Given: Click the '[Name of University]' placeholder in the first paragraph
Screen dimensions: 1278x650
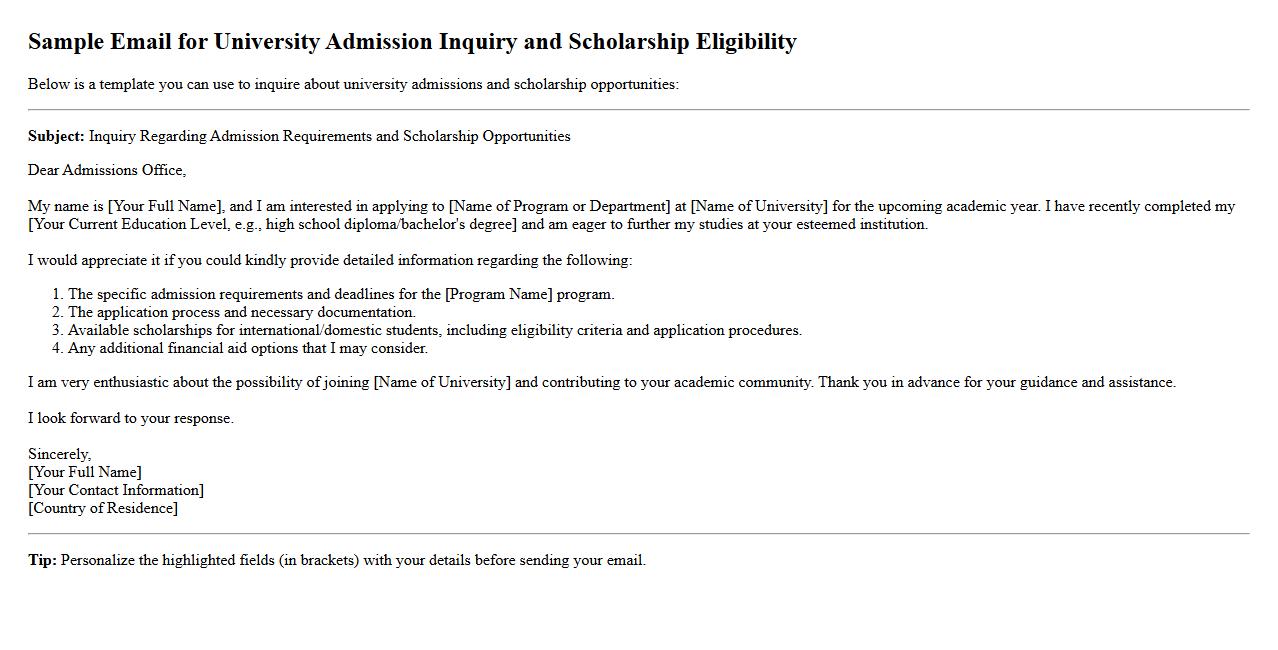Looking at the screenshot, I should pos(759,207).
